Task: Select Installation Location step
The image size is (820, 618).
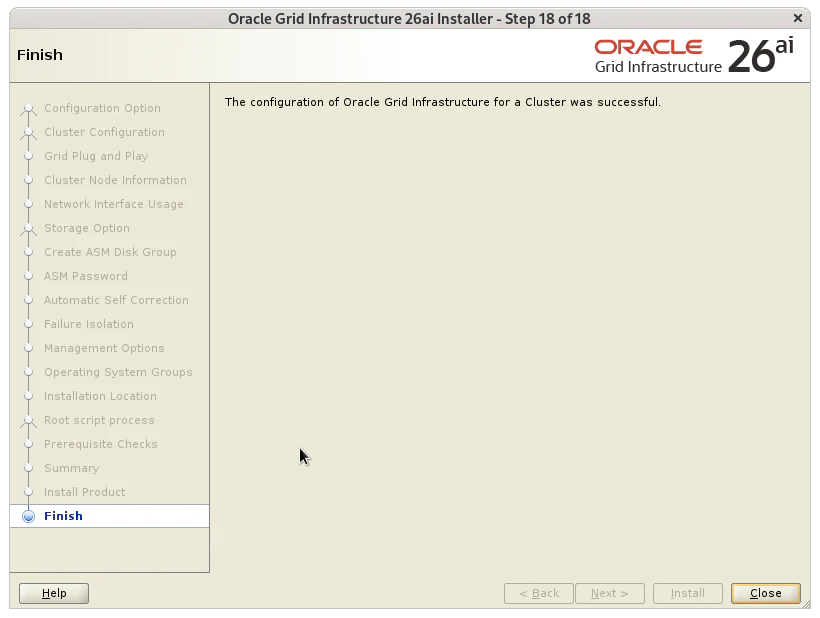Action: click(x=100, y=397)
